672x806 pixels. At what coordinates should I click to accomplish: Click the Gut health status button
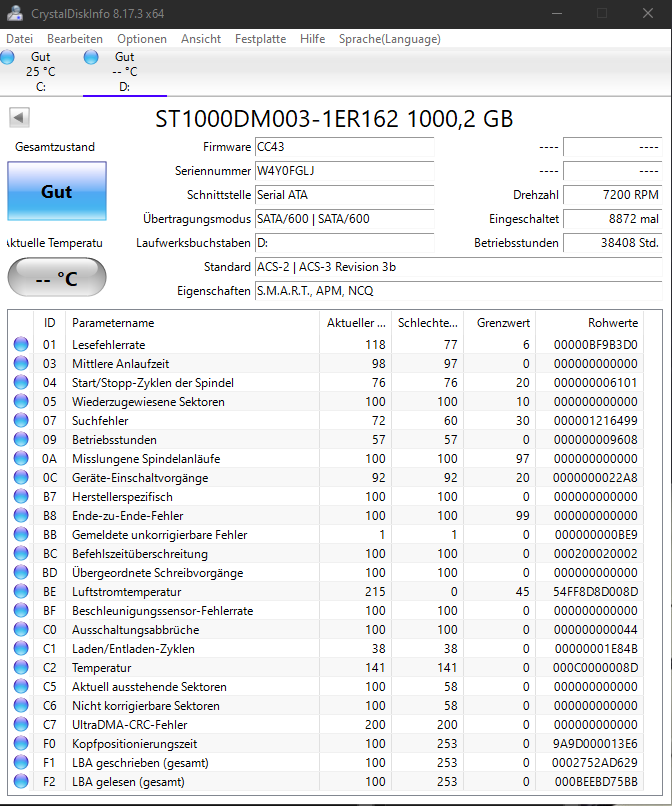pos(57,191)
